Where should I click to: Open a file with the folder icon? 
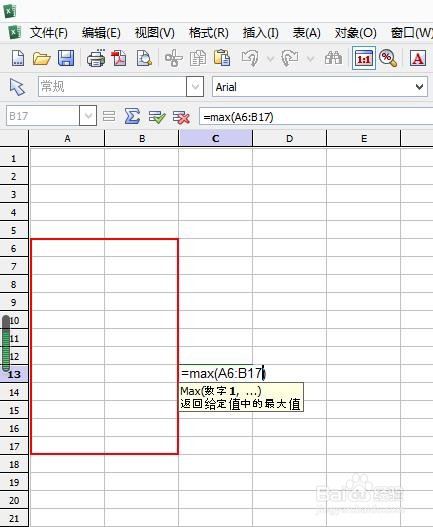[41, 58]
